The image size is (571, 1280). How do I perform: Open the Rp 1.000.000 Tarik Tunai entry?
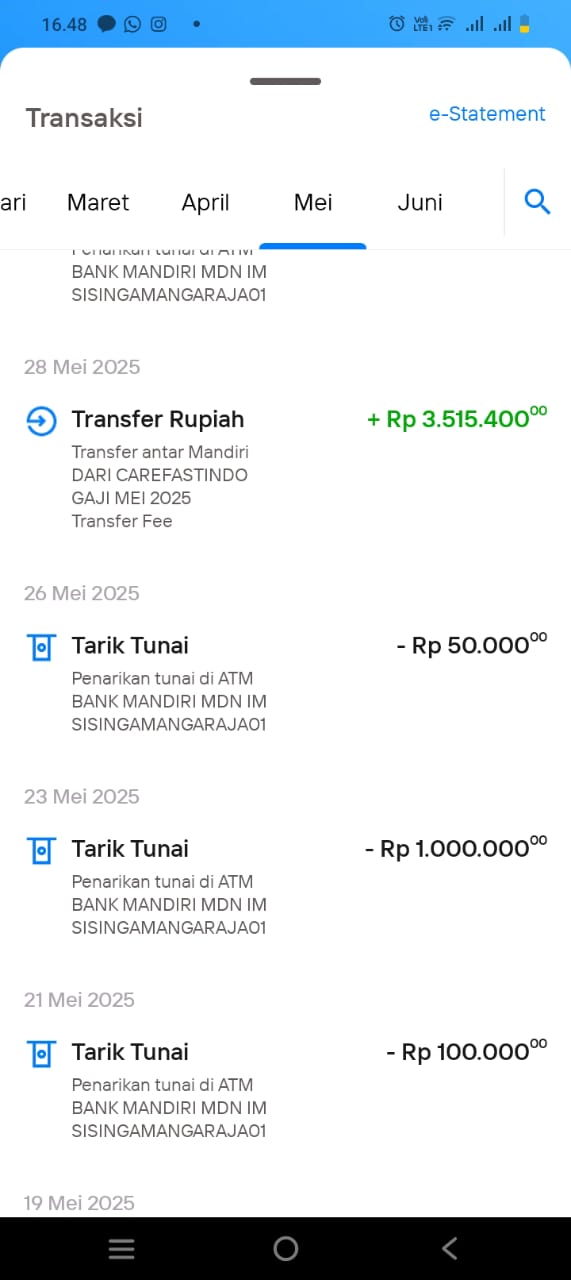click(285, 885)
